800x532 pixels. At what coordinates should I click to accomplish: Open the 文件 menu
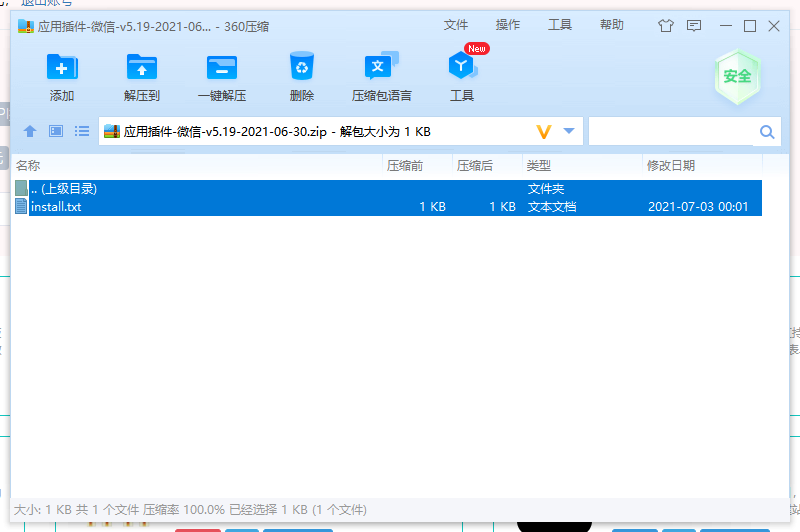pos(456,25)
